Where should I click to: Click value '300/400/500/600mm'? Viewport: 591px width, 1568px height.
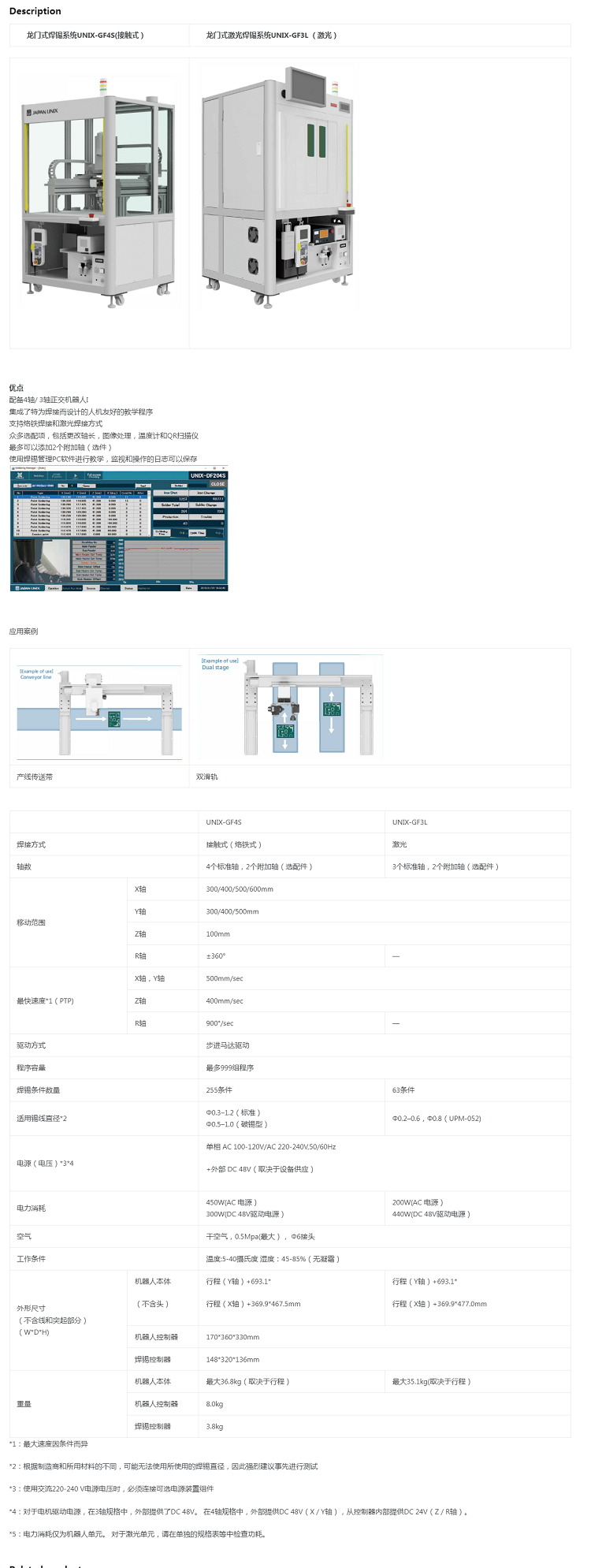[240, 889]
